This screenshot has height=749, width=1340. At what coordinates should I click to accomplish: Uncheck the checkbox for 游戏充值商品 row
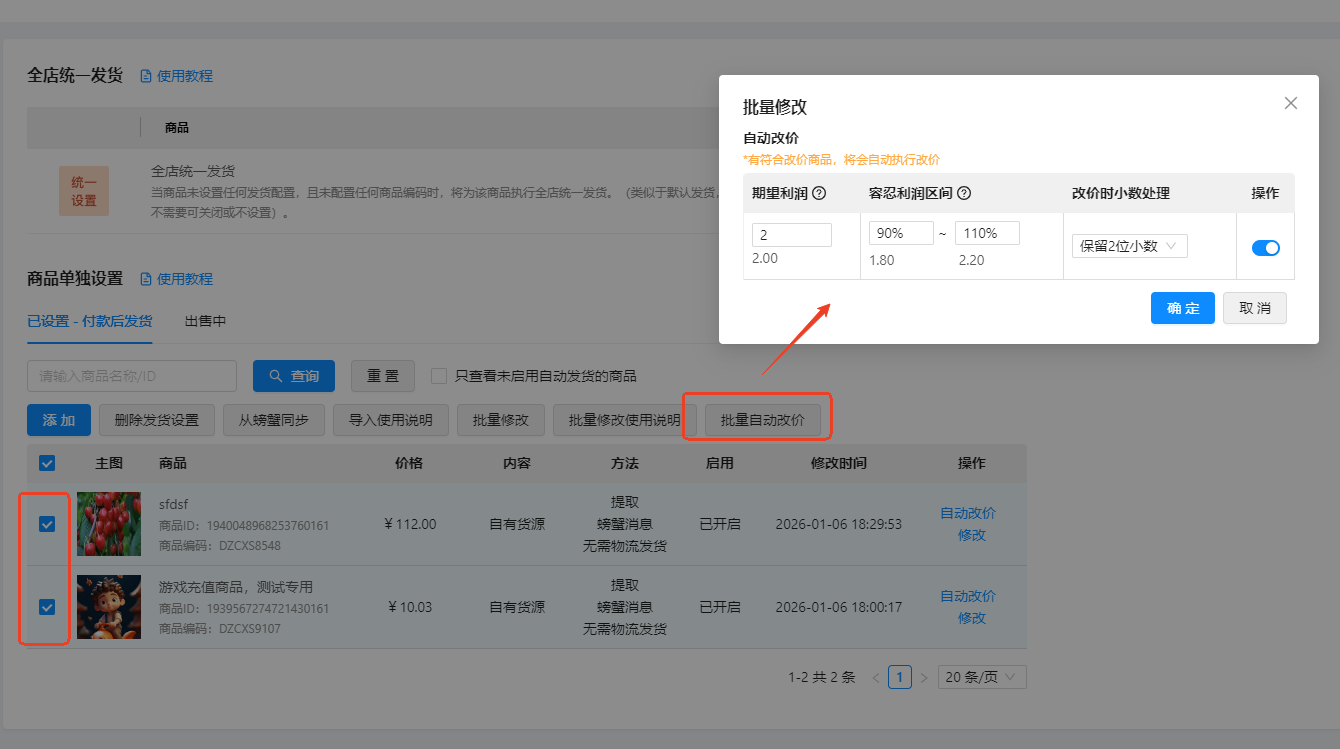pyautogui.click(x=47, y=607)
